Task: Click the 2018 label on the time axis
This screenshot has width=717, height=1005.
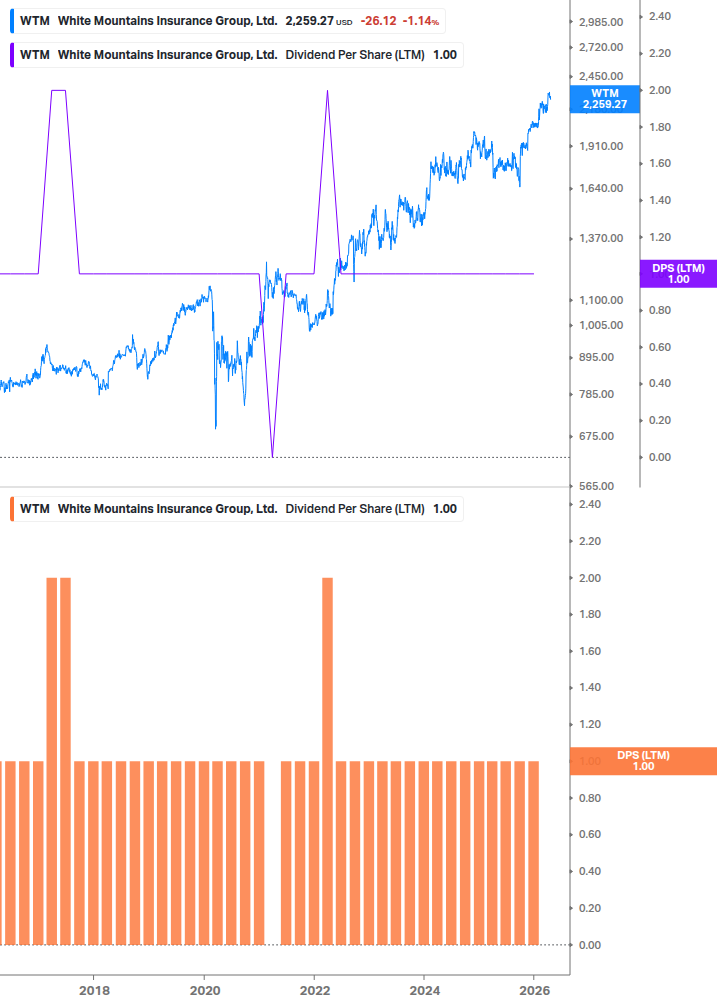Action: point(94,990)
